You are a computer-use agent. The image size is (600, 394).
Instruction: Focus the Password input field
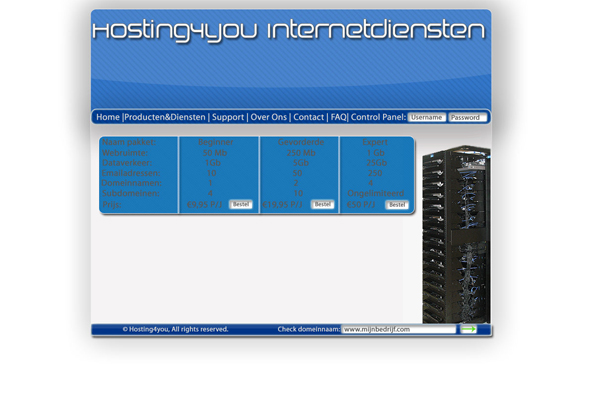pos(467,117)
